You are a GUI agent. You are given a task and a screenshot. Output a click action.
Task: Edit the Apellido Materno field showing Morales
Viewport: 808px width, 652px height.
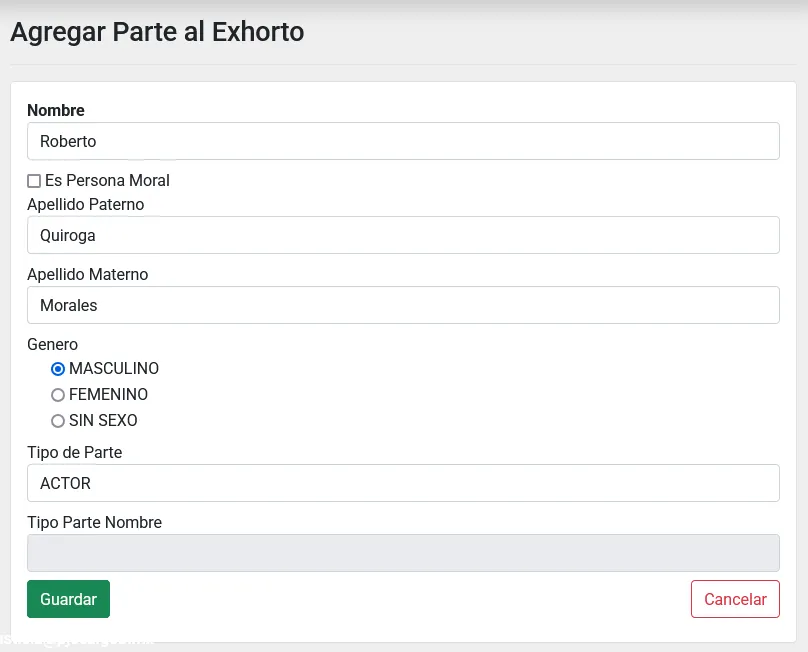(403, 305)
